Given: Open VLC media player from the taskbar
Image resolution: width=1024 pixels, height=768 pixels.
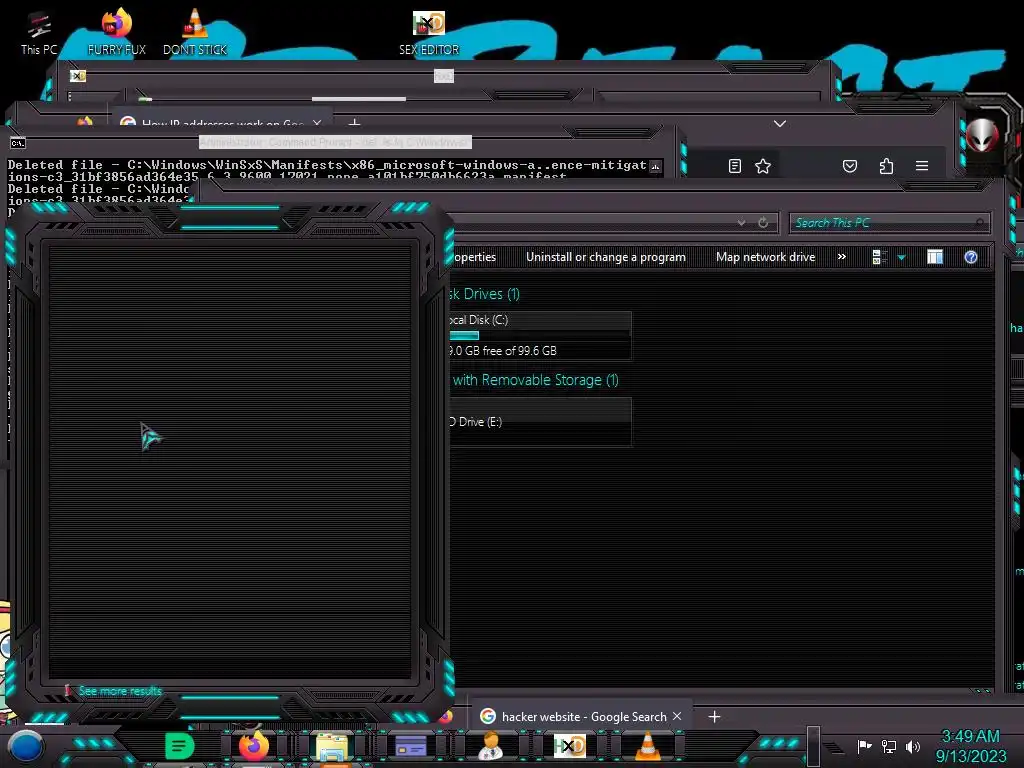Looking at the screenshot, I should click(647, 746).
